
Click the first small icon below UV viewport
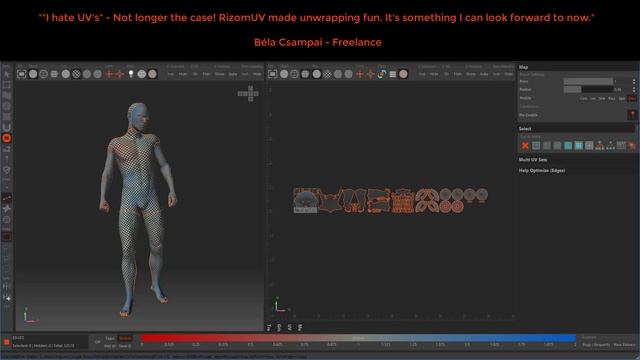pos(269,327)
